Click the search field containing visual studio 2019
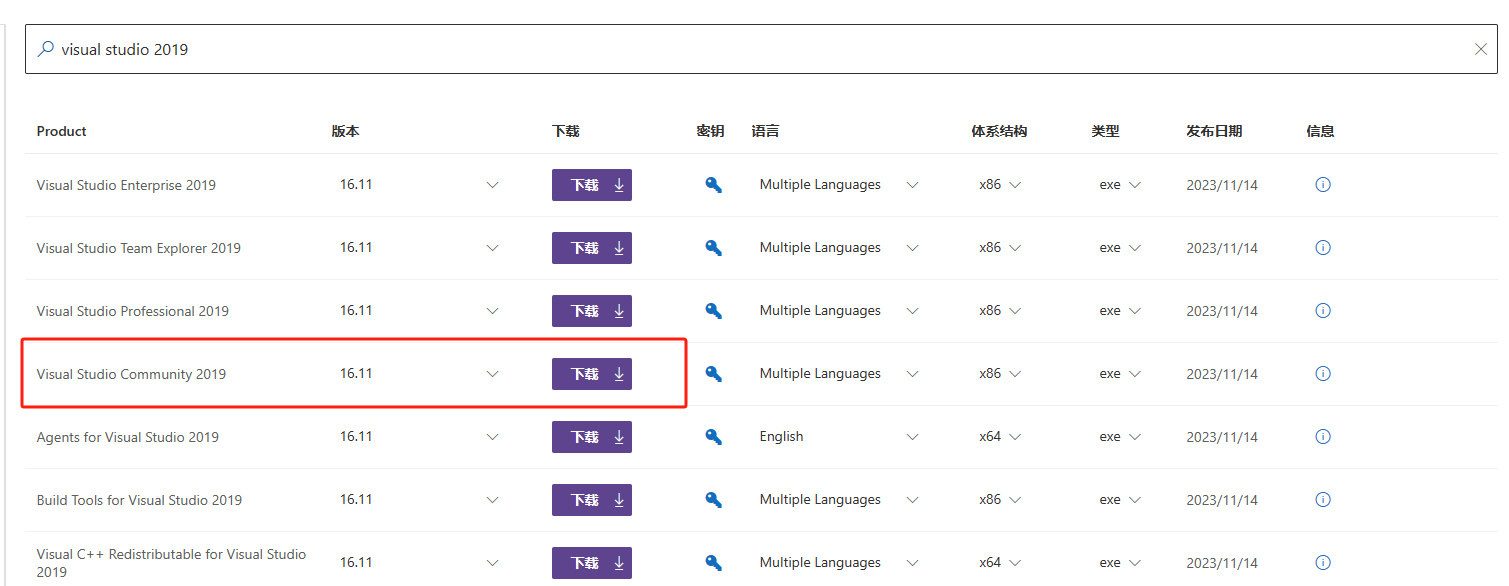 761,49
